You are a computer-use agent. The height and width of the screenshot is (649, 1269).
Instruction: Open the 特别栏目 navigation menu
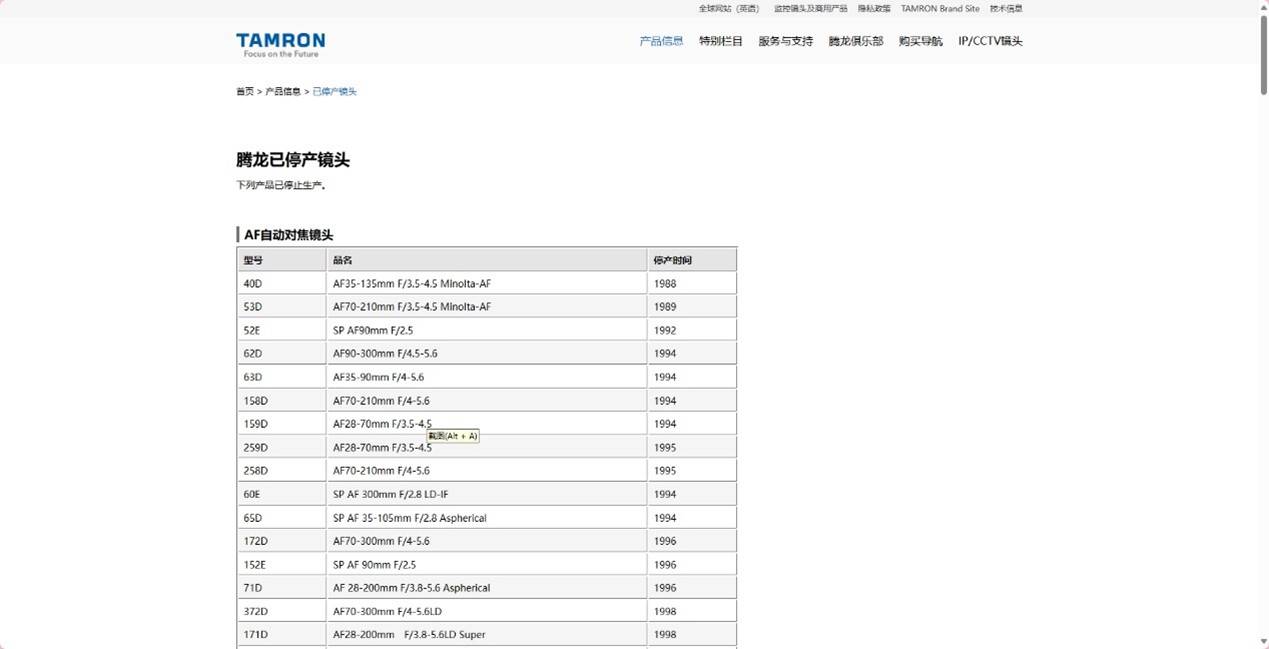coord(721,41)
